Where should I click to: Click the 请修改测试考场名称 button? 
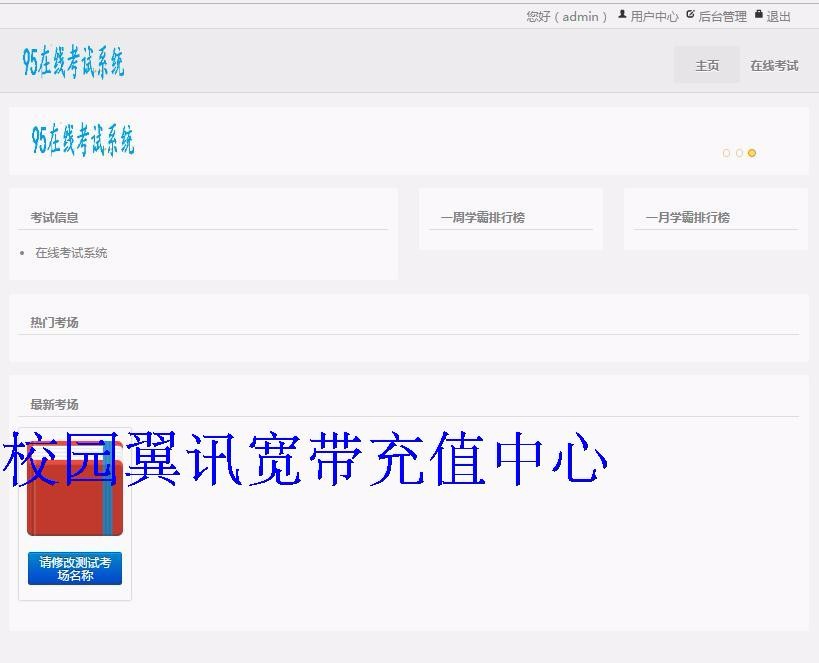coord(73,568)
